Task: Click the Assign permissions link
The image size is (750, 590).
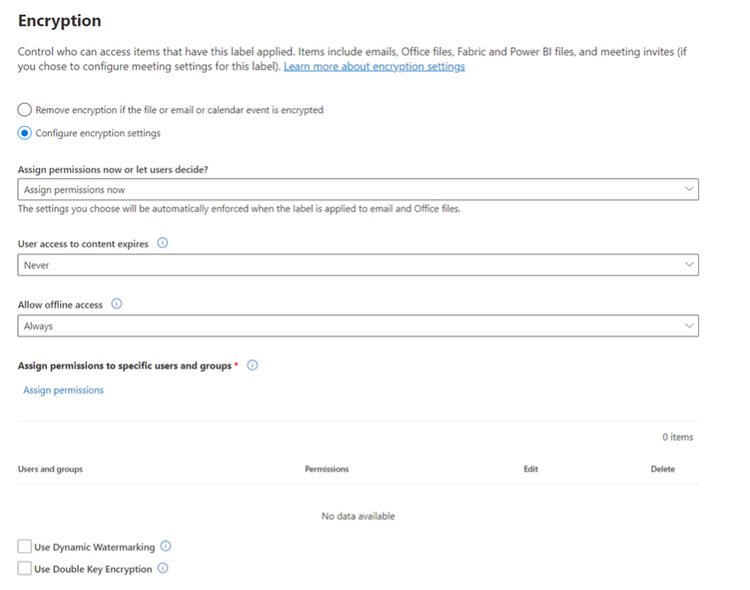Action: pos(63,390)
